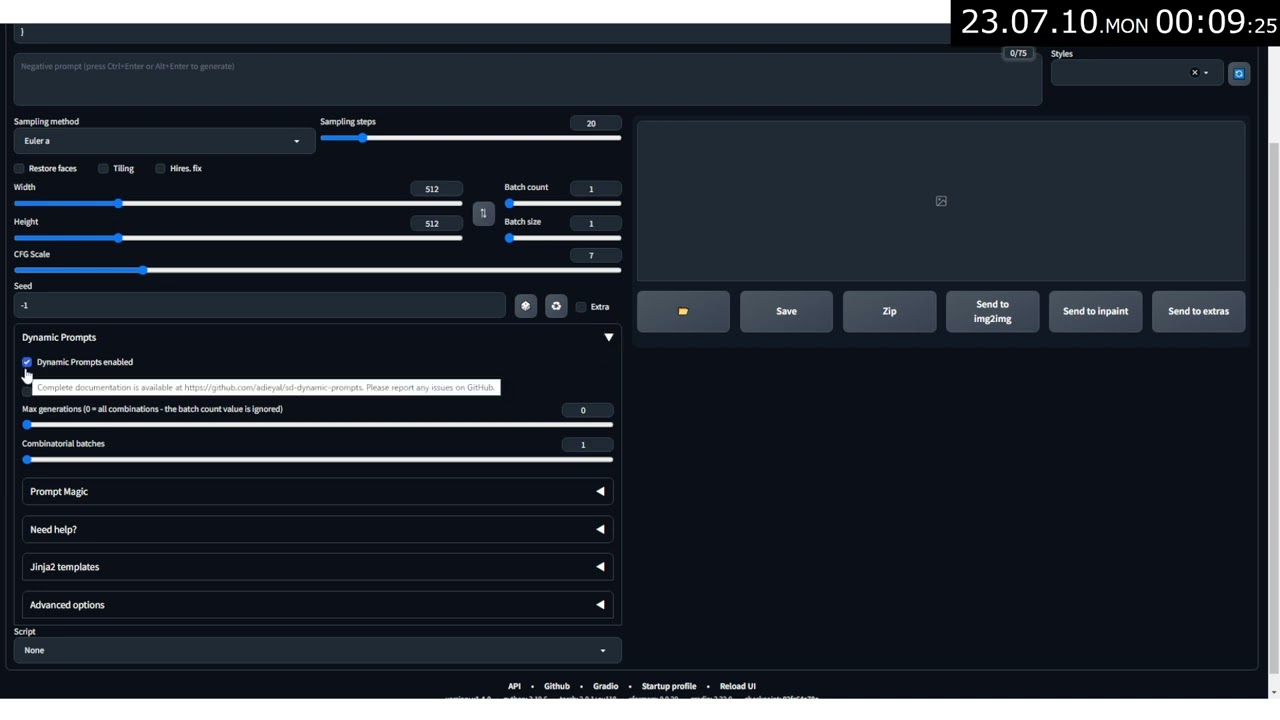Screen dimensions: 1280x720
Task: Click the Save button
Action: [786, 311]
